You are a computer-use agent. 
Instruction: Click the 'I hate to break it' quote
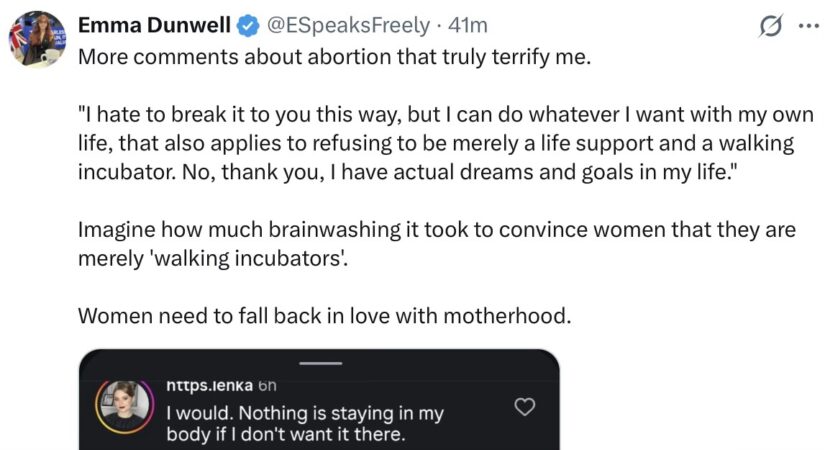[446, 143]
